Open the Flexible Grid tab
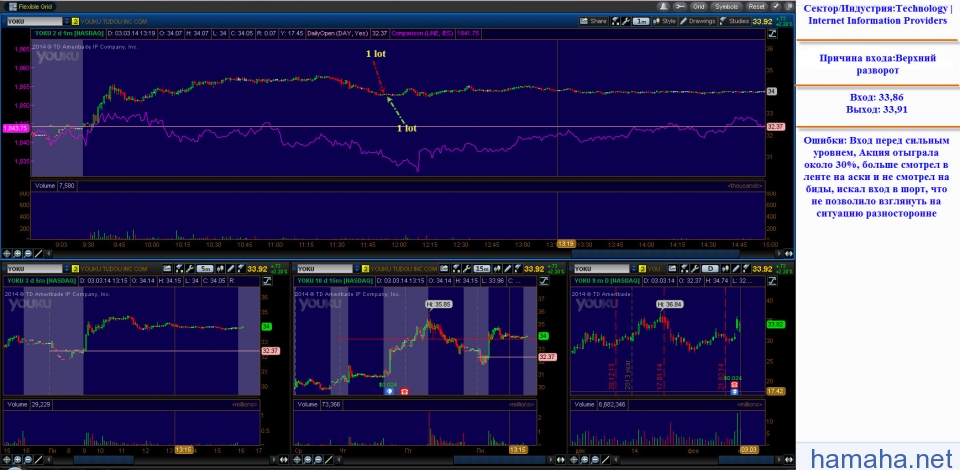This screenshot has width=960, height=470. click(30, 7)
